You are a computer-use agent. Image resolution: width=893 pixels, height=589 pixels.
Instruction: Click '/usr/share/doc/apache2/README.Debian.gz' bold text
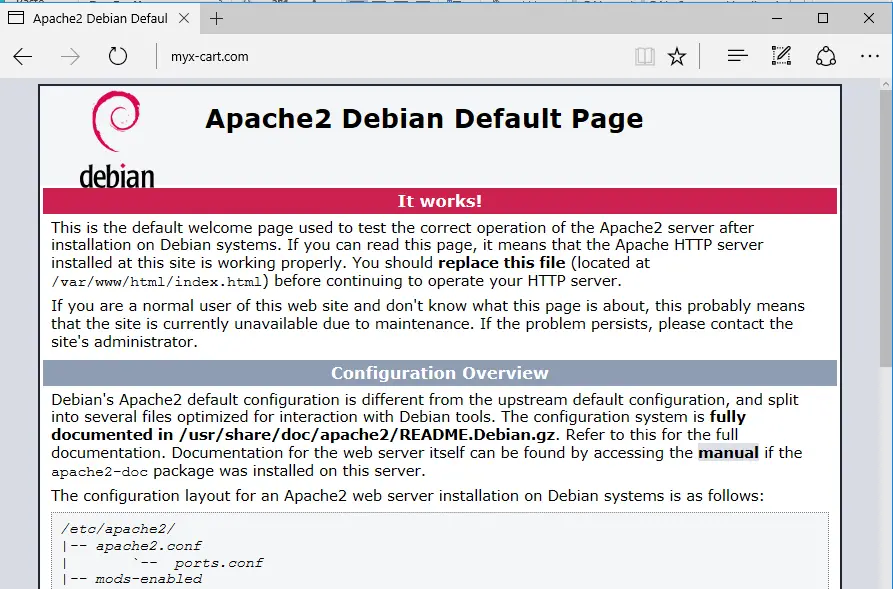pos(367,435)
